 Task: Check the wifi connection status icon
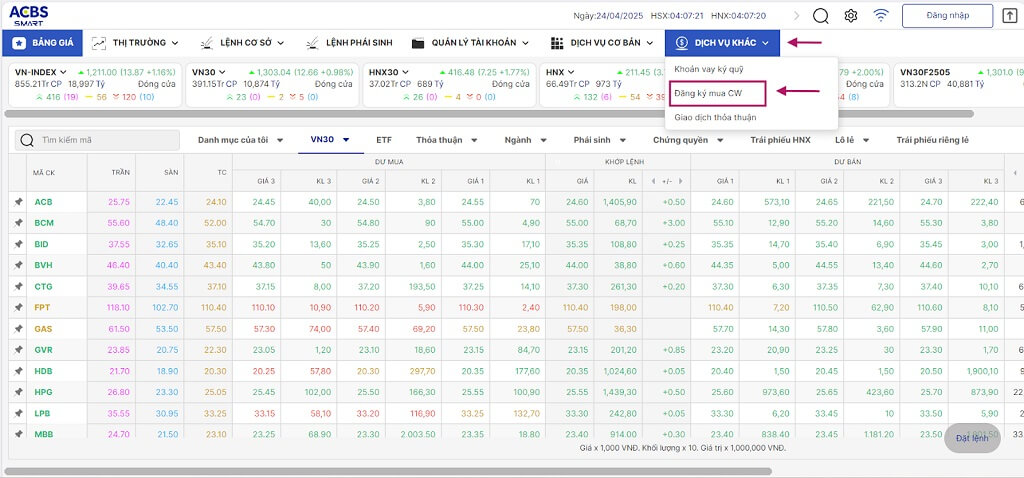[x=881, y=16]
